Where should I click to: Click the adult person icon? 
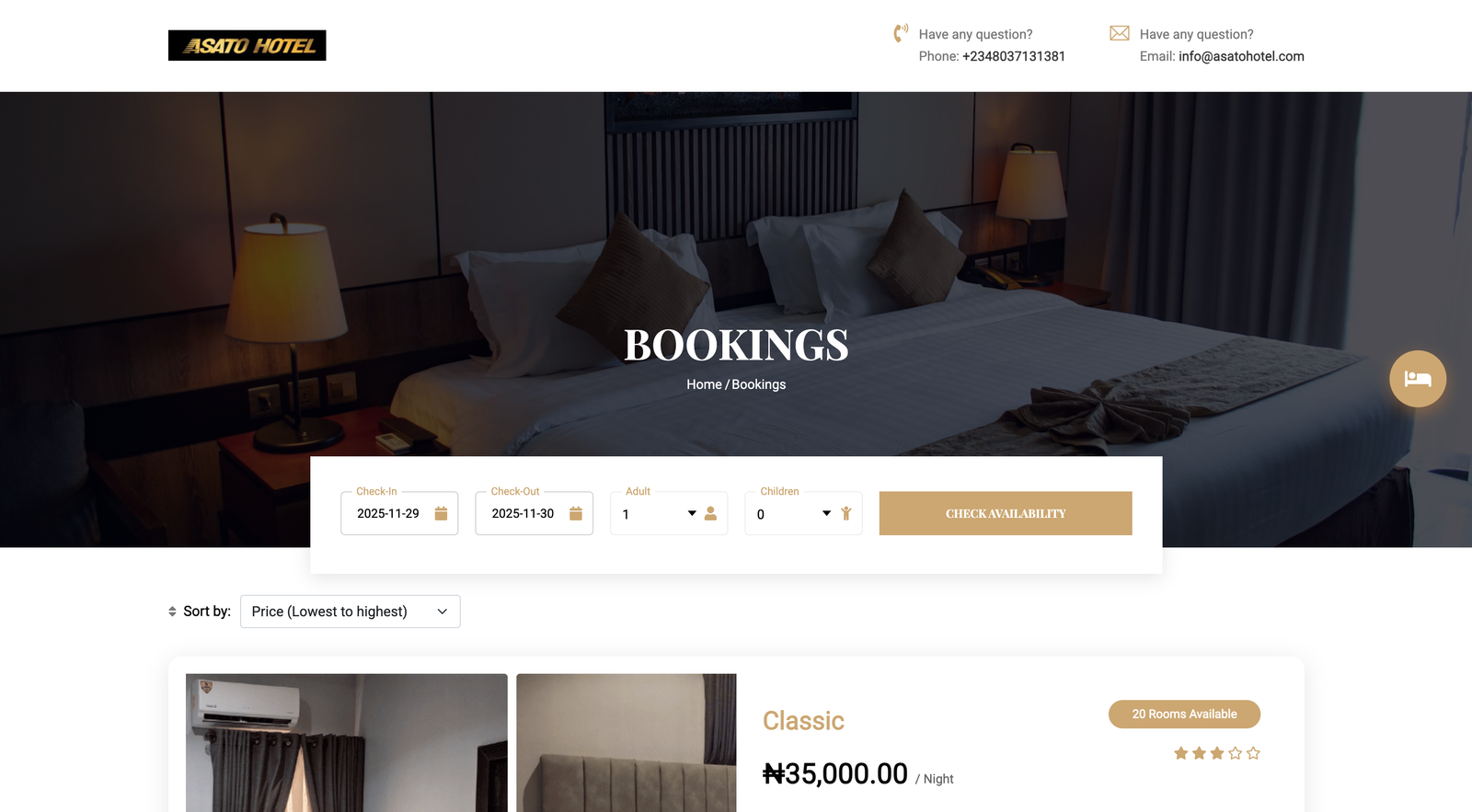click(710, 513)
